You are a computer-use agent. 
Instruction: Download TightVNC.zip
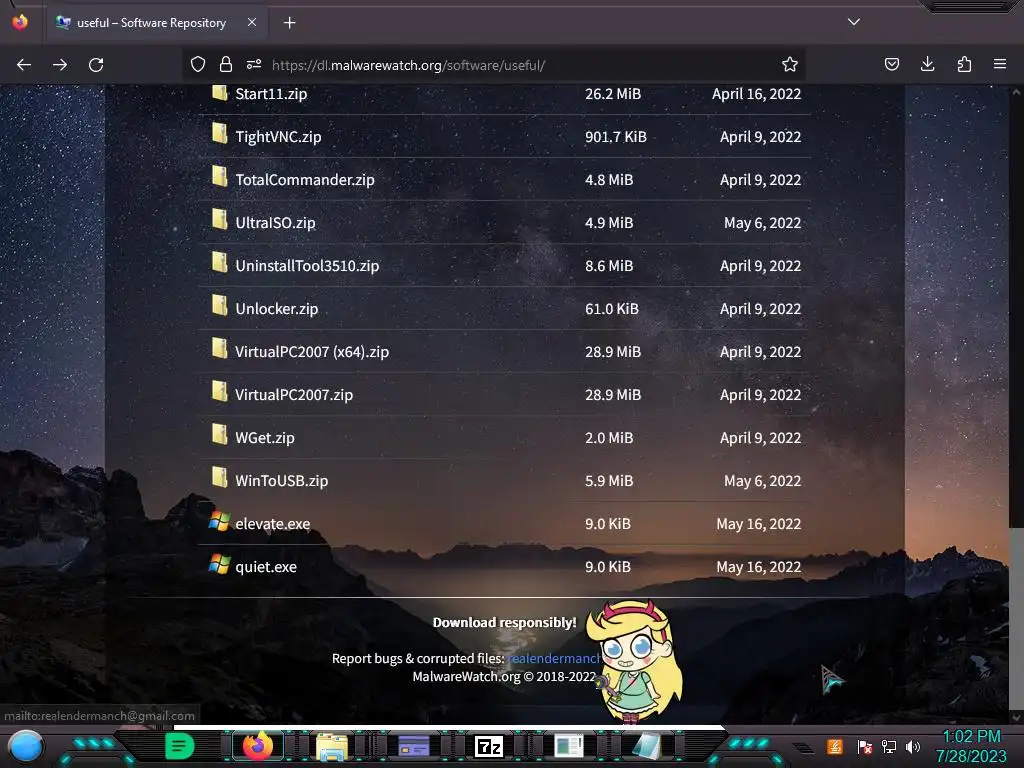[278, 137]
